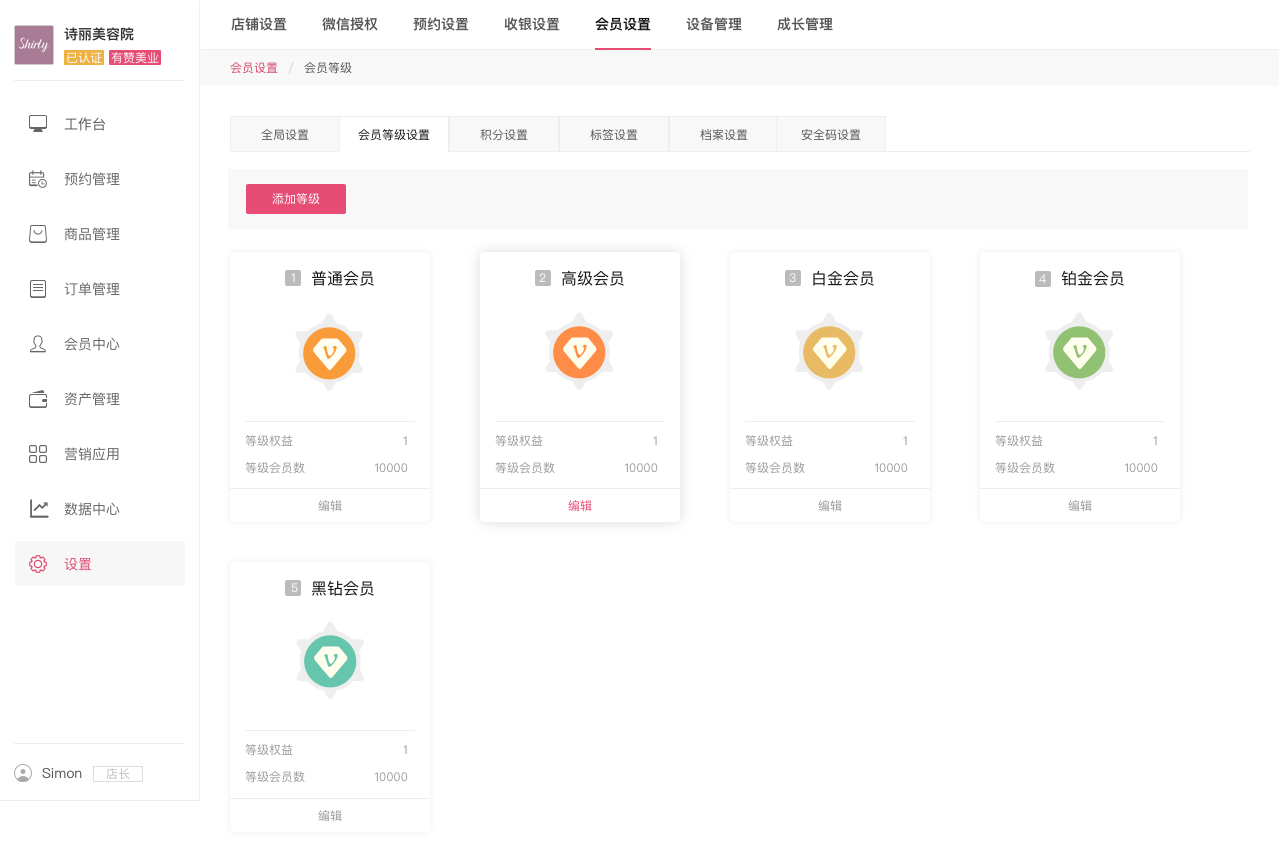
Task: Click the 数据中心 chart icon
Action: (38, 509)
